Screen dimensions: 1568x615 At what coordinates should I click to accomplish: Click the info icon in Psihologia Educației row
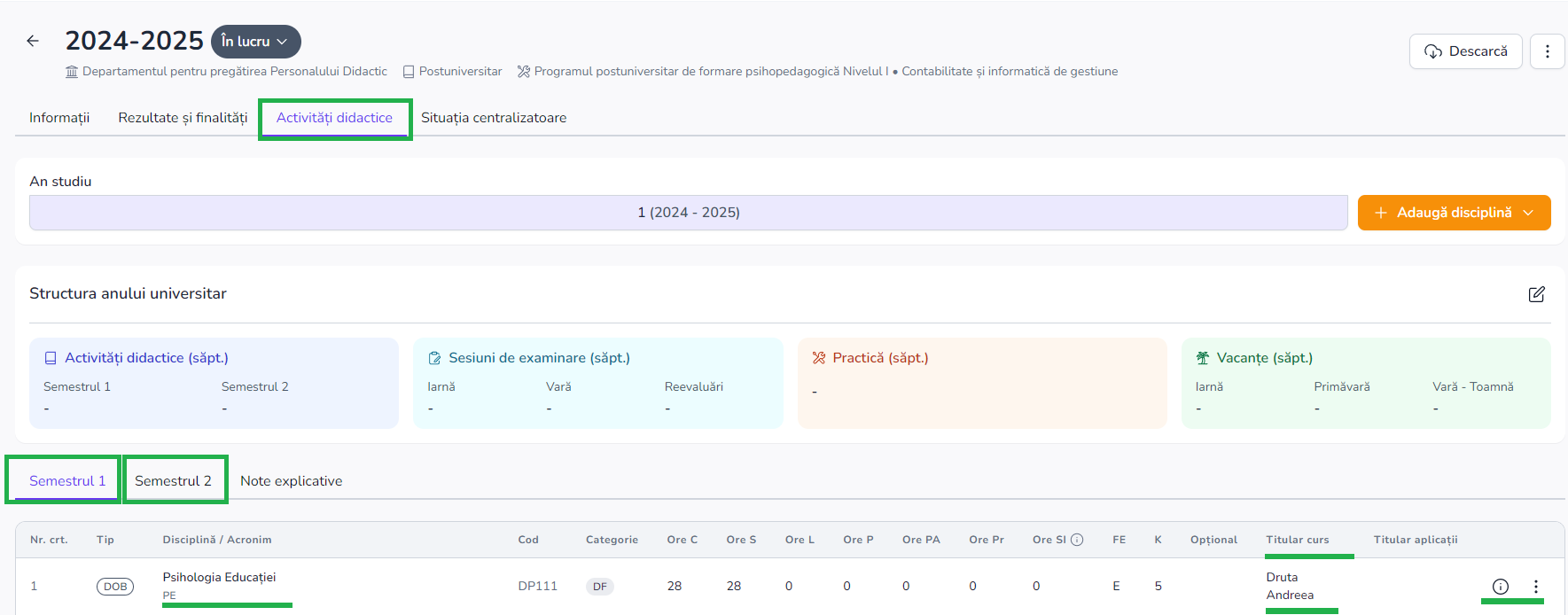coord(1500,586)
